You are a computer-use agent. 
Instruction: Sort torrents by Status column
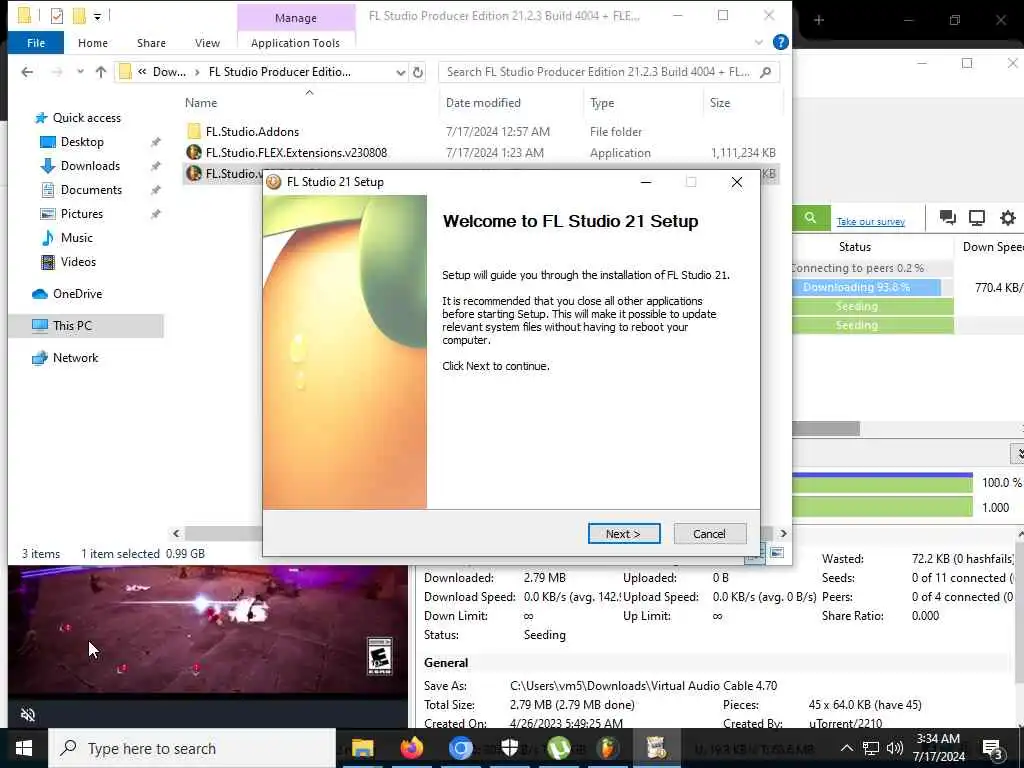pos(855,247)
